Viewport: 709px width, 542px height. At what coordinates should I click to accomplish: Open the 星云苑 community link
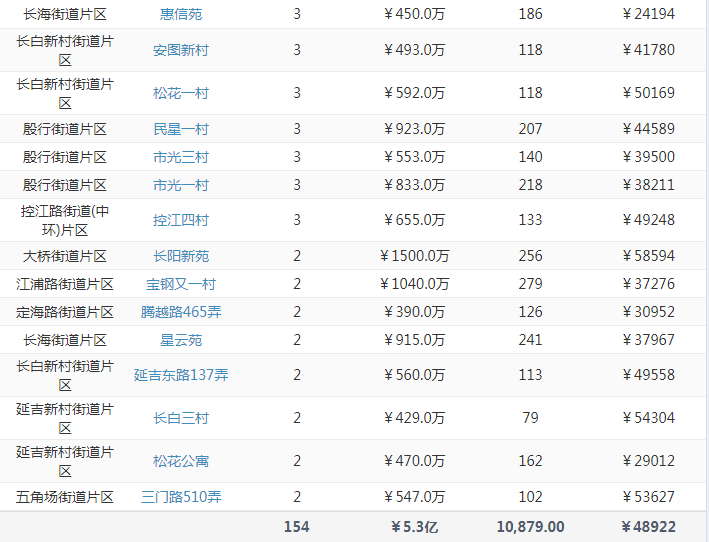point(181,340)
